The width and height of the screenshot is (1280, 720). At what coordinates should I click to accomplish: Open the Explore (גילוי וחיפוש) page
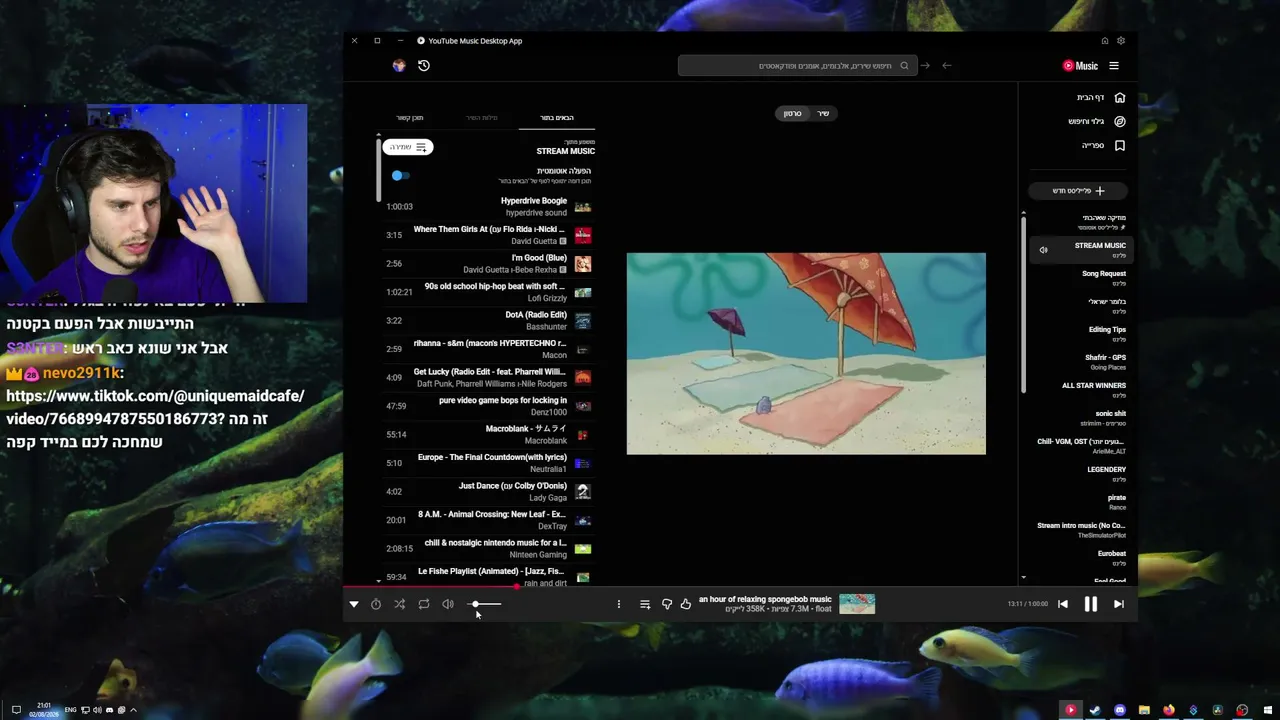click(1096, 122)
